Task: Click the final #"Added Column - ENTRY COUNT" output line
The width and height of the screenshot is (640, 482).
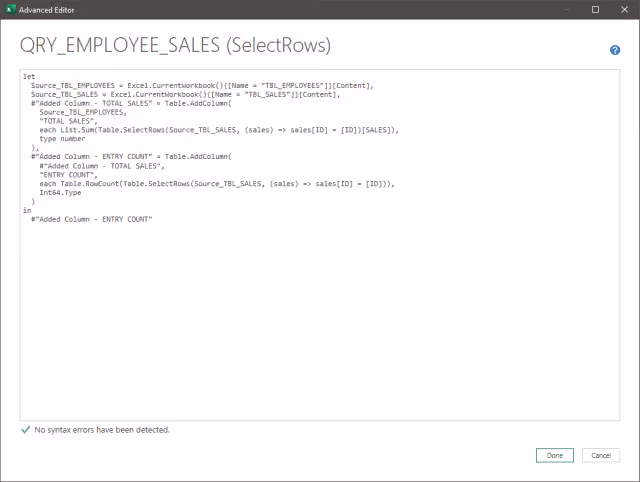Action: coord(91,219)
